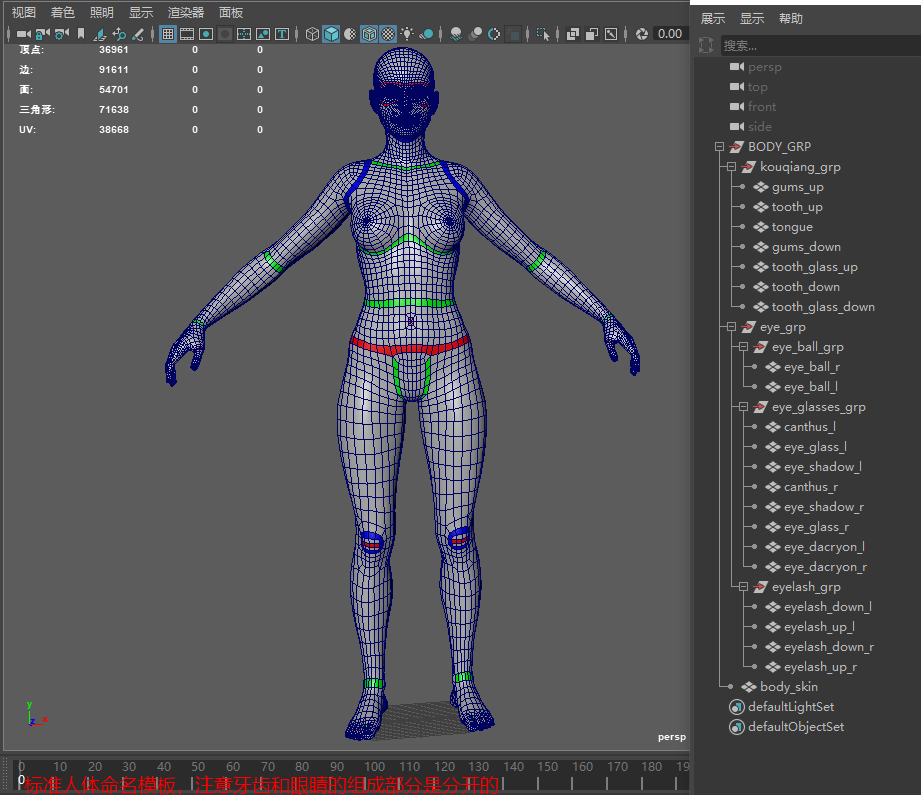Viewport: 921px width, 795px height.
Task: Collapse the kouqiang_grp group expander
Action: click(731, 167)
